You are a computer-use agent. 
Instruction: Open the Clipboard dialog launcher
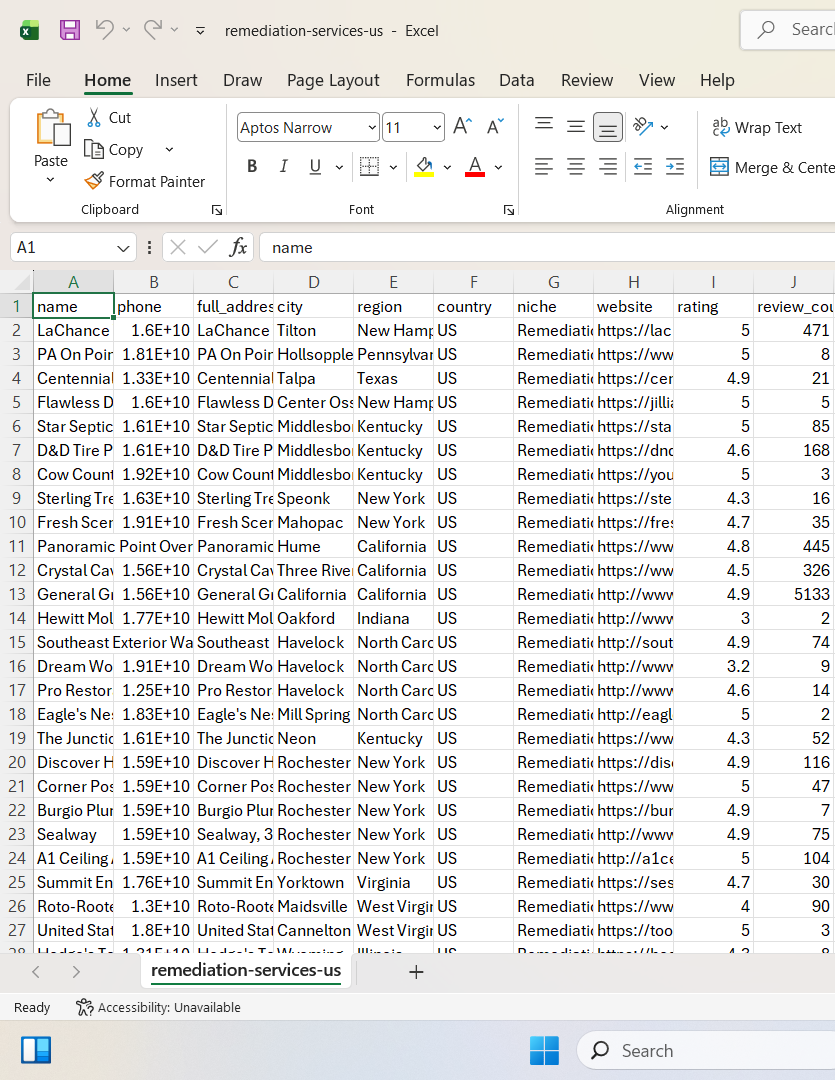(x=217, y=210)
